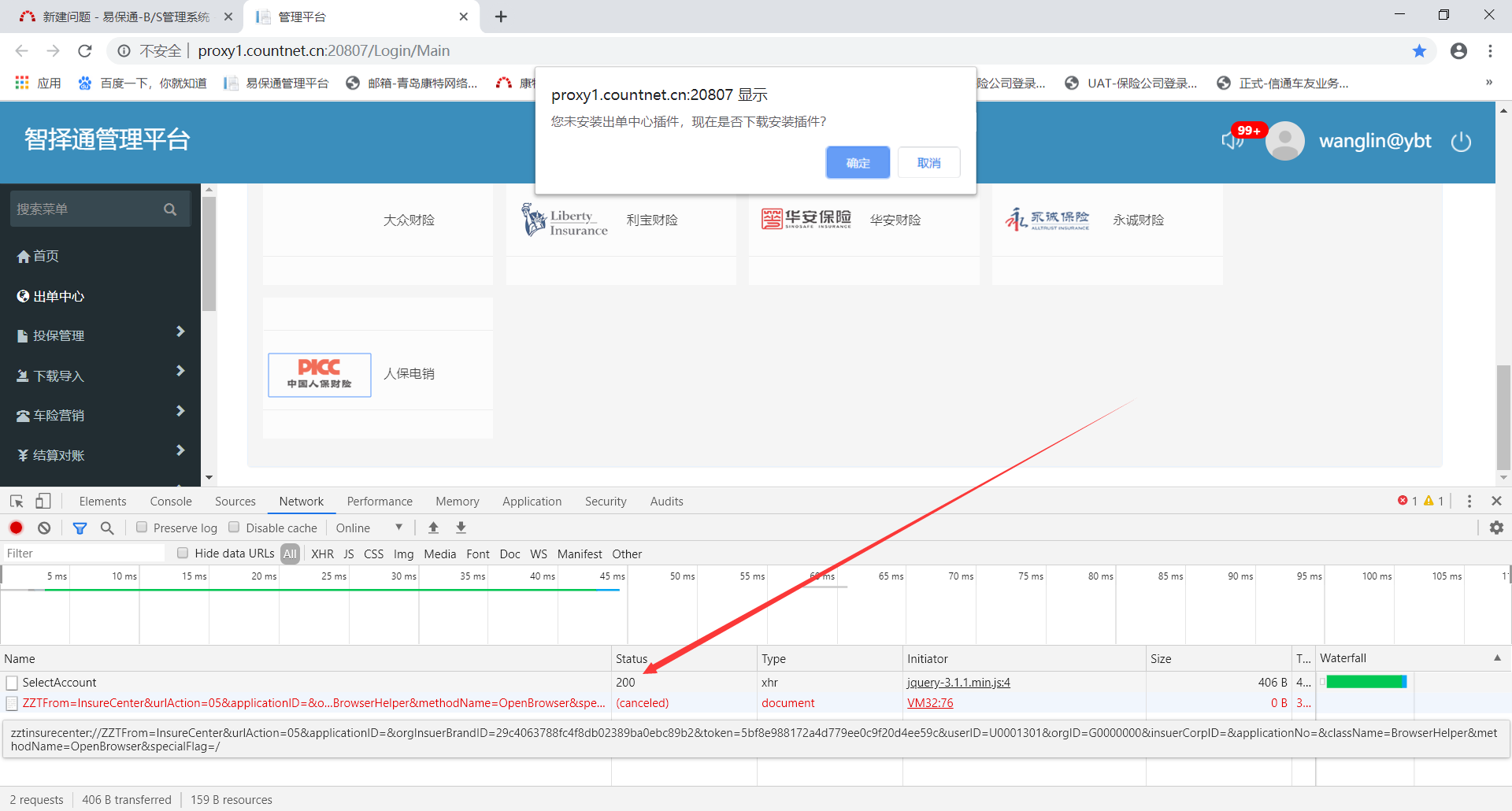
Task: Expand the 投保管理 sidebar menu
Action: pyautogui.click(x=101, y=335)
